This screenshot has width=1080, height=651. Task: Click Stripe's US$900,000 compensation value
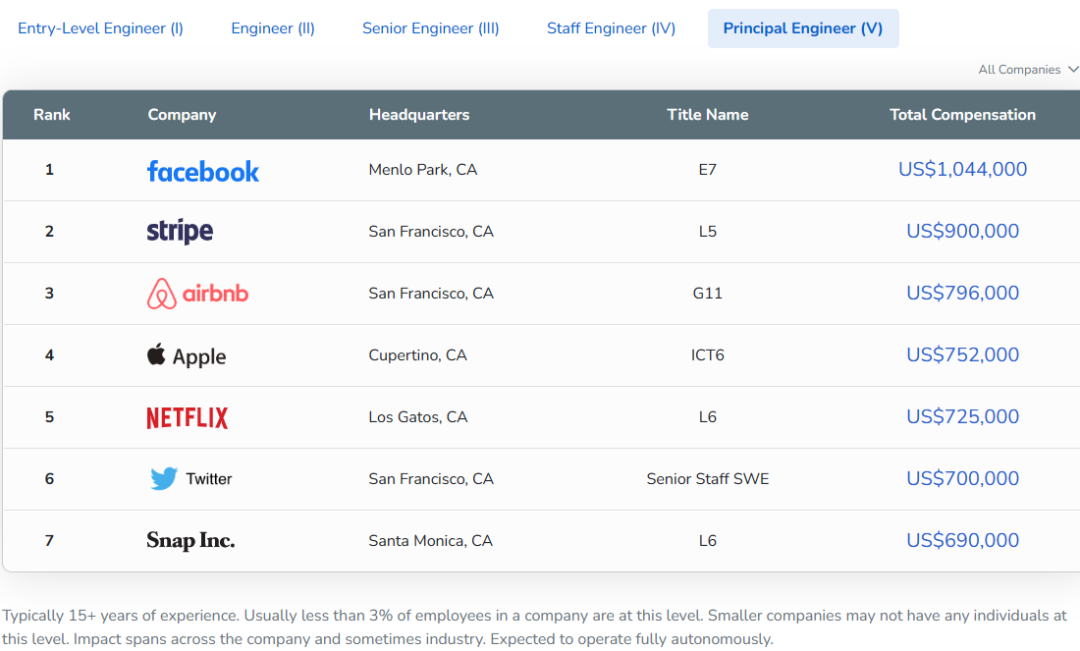click(x=962, y=232)
